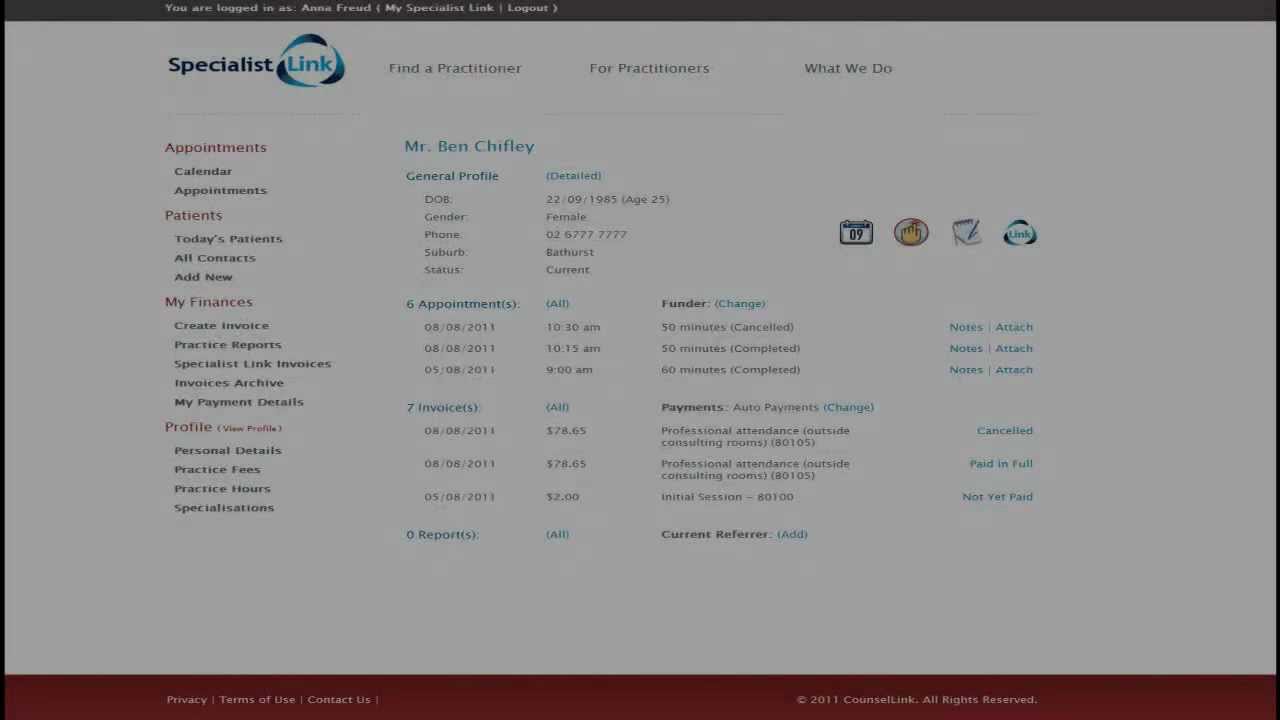Click the Bathurst suburb value
The height and width of the screenshot is (720, 1280).
click(x=570, y=252)
